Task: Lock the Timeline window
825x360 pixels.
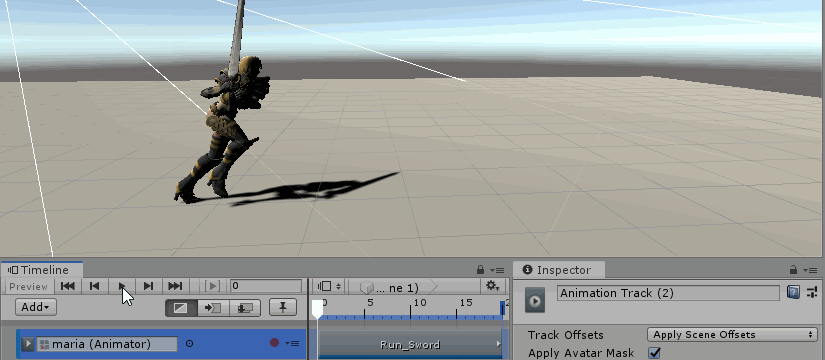Action: [x=480, y=270]
